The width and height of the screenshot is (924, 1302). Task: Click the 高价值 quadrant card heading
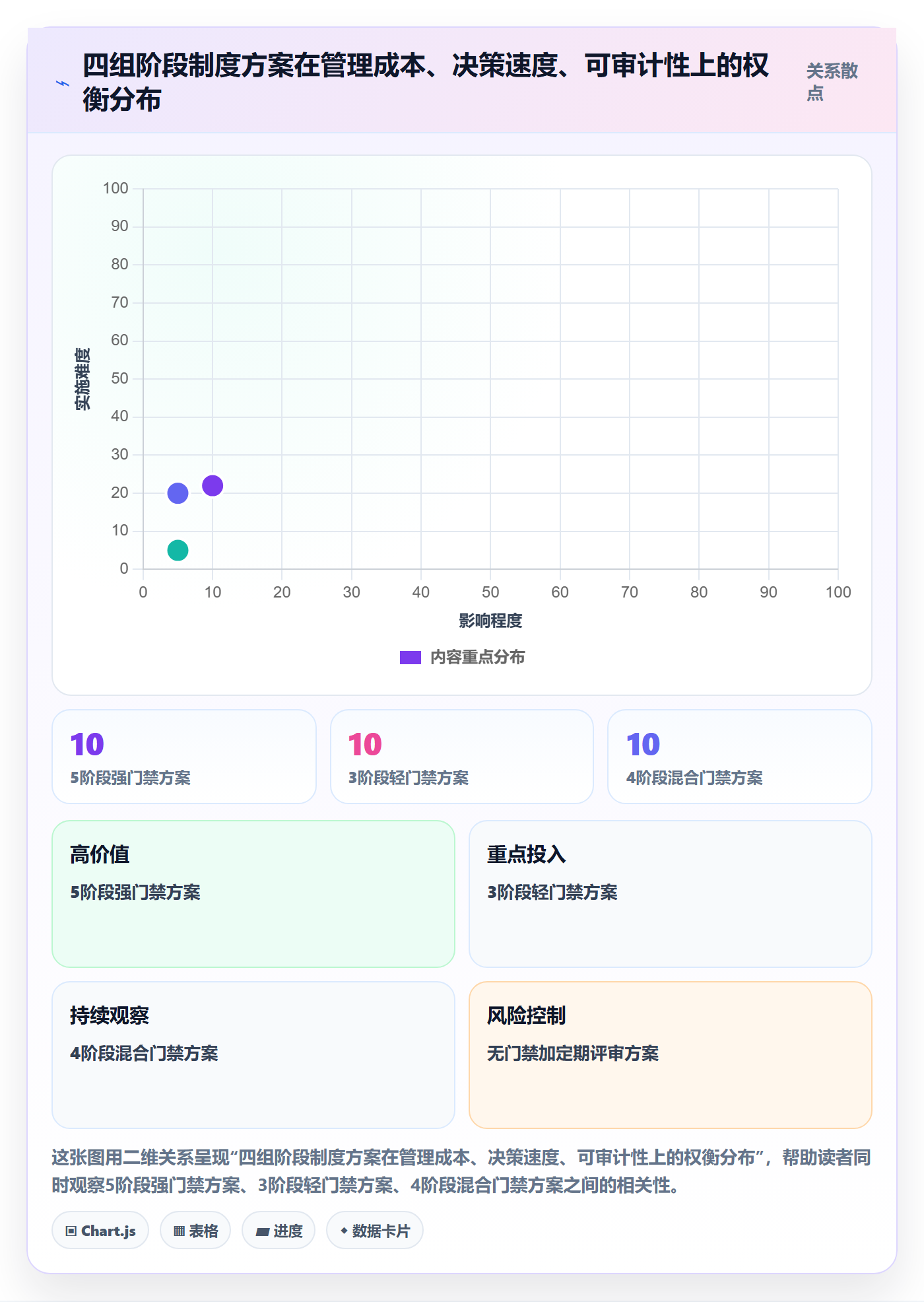(100, 854)
